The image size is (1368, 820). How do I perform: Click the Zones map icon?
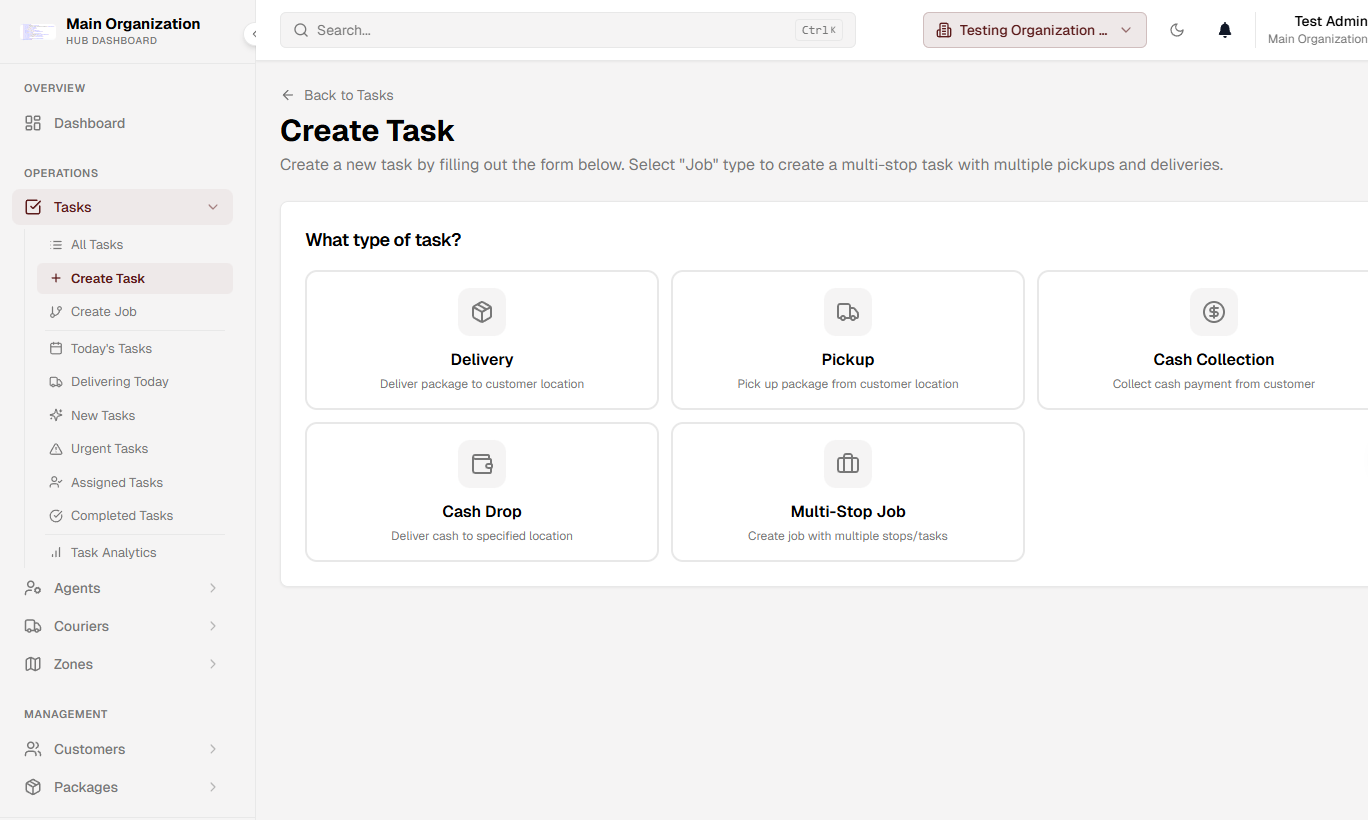pos(33,664)
